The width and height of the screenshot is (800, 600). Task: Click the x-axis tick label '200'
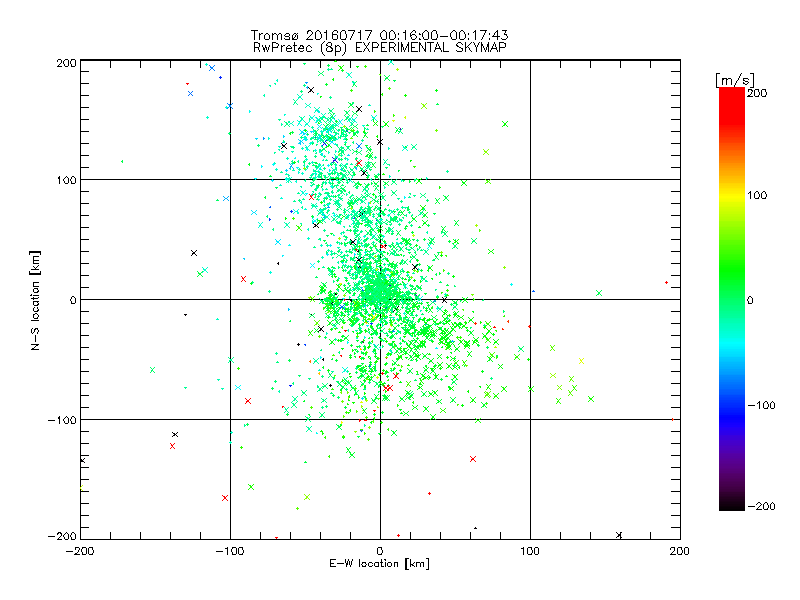pyautogui.click(x=680, y=551)
